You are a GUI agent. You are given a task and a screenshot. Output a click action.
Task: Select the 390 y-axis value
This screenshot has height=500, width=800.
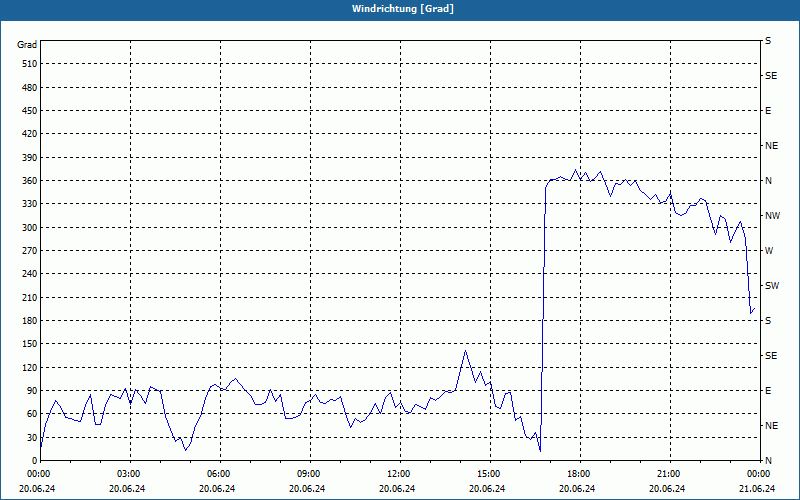(x=30, y=158)
